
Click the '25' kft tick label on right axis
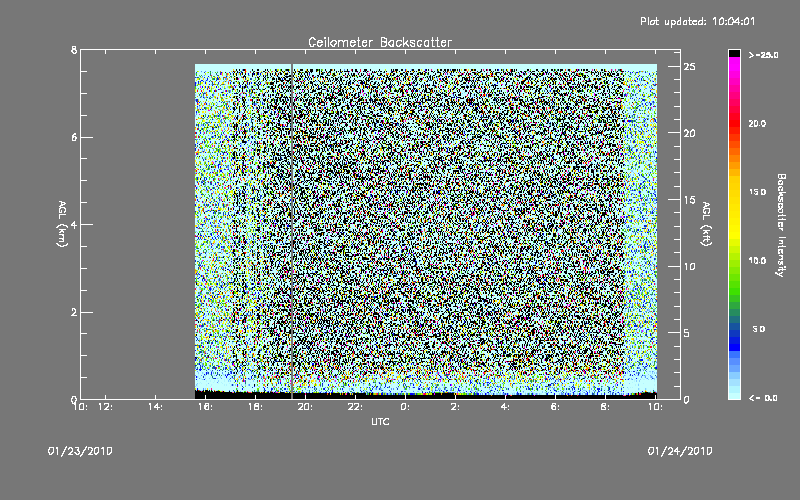pyautogui.click(x=689, y=67)
